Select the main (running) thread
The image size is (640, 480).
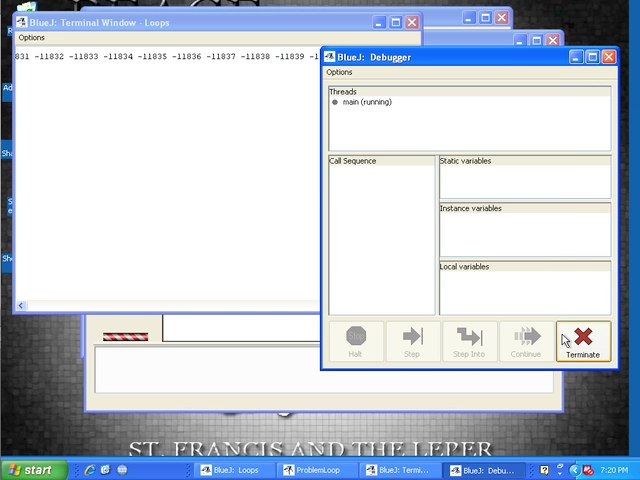[x=367, y=102]
